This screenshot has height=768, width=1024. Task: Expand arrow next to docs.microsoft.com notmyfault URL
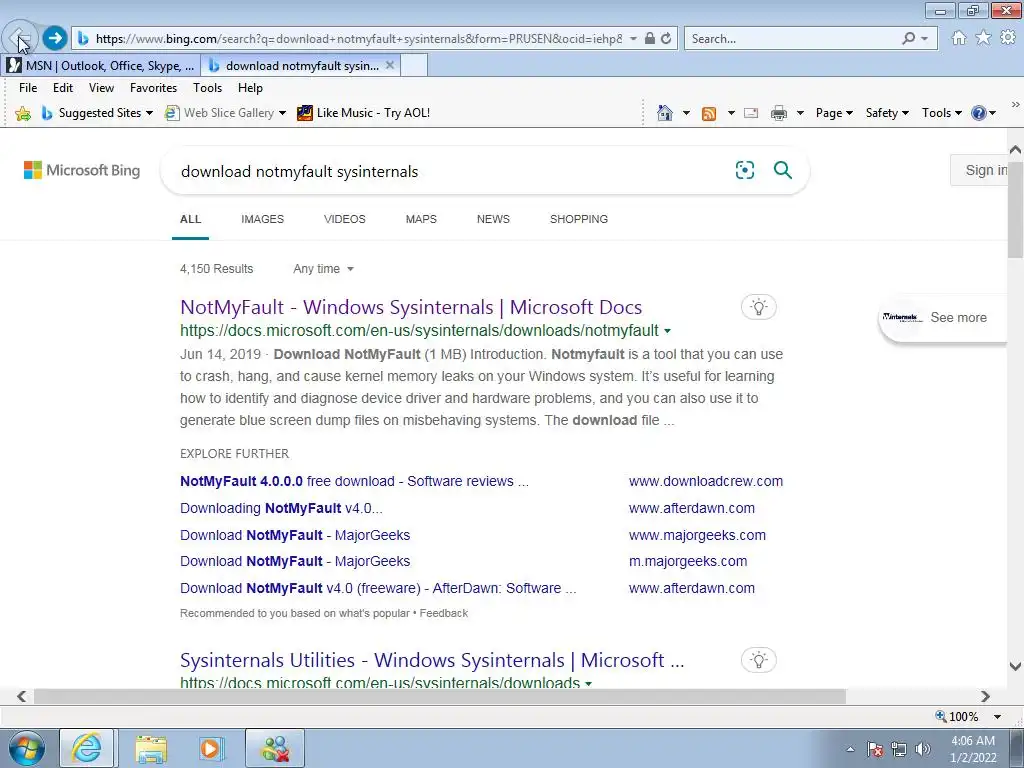click(x=667, y=331)
